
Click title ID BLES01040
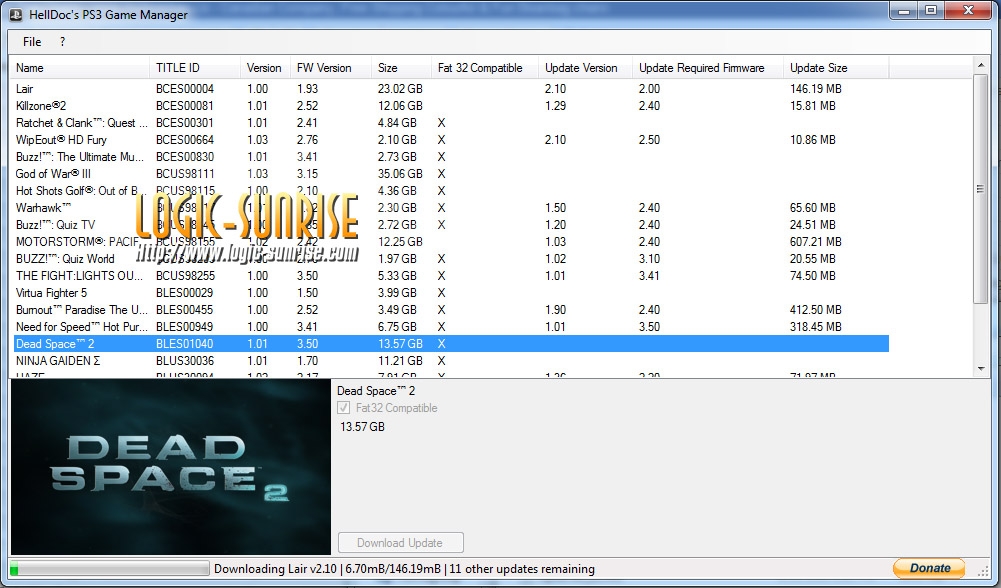[x=185, y=343]
